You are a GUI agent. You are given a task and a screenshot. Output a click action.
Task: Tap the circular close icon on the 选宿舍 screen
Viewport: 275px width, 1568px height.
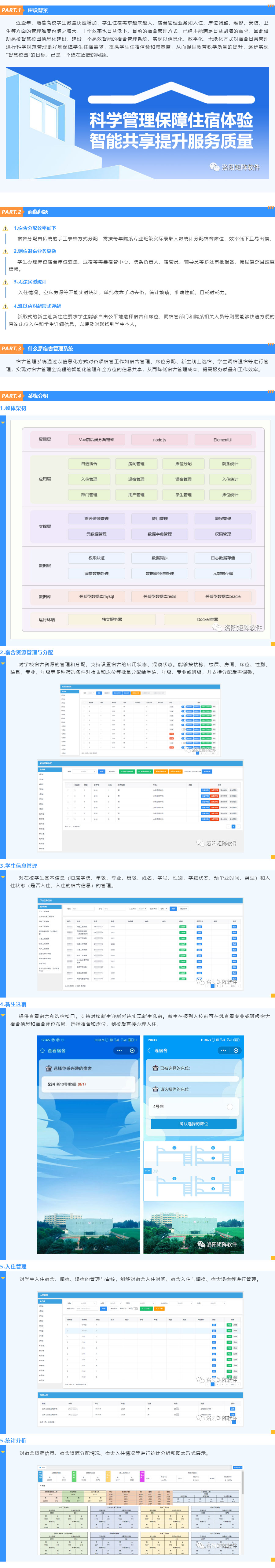coord(236,1050)
